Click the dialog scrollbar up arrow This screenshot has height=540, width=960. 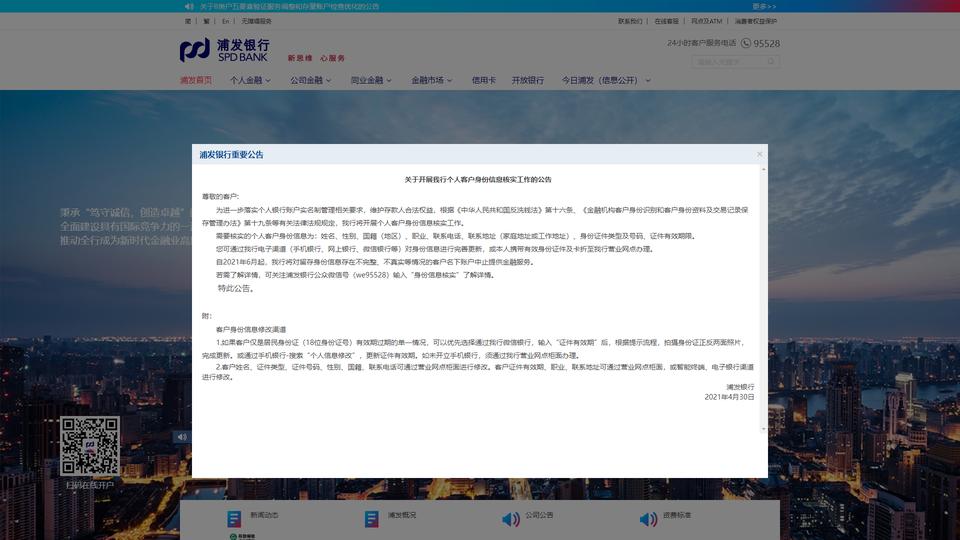pos(763,169)
